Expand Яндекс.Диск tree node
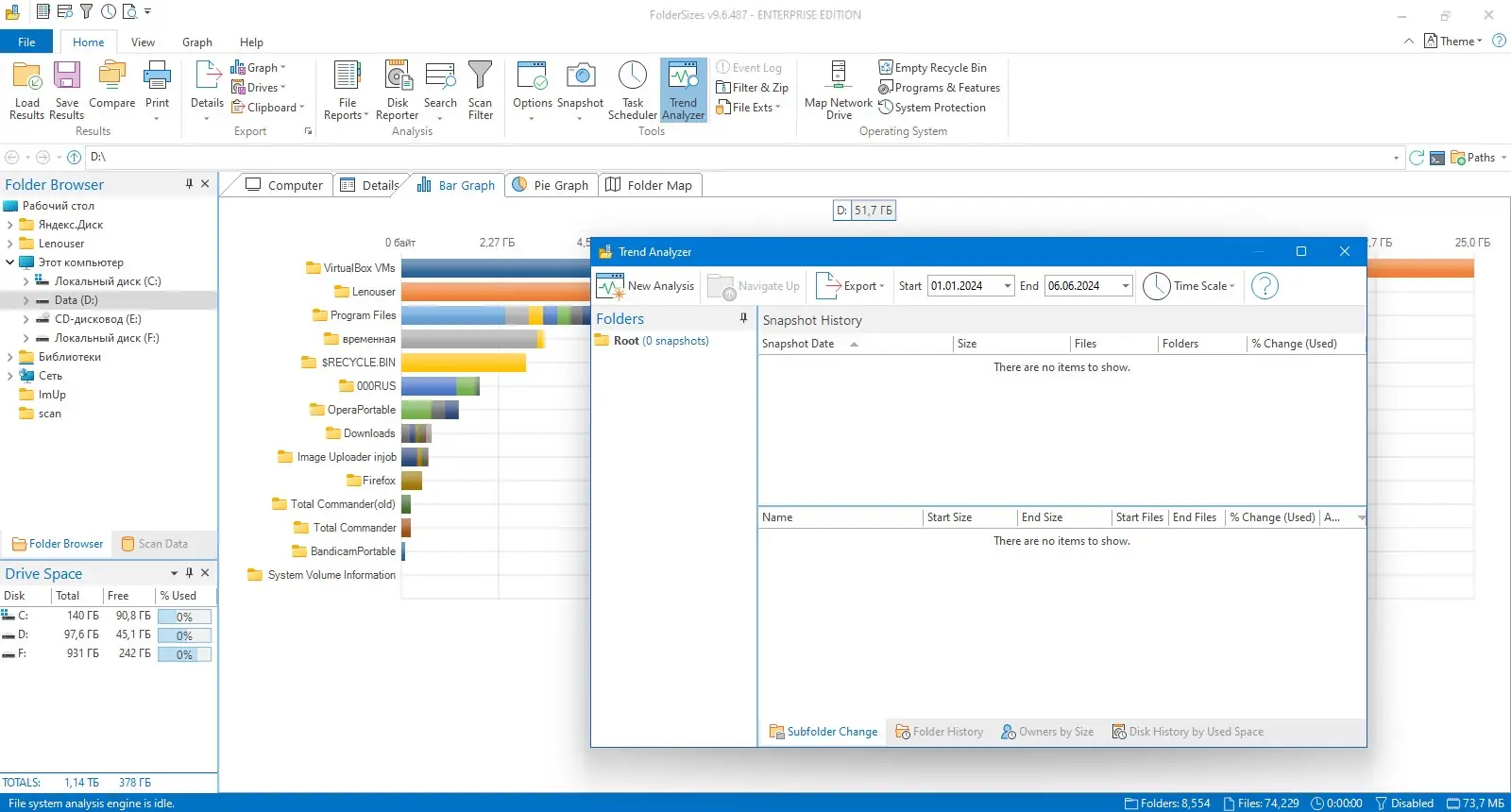The height and width of the screenshot is (812, 1511). (9, 225)
